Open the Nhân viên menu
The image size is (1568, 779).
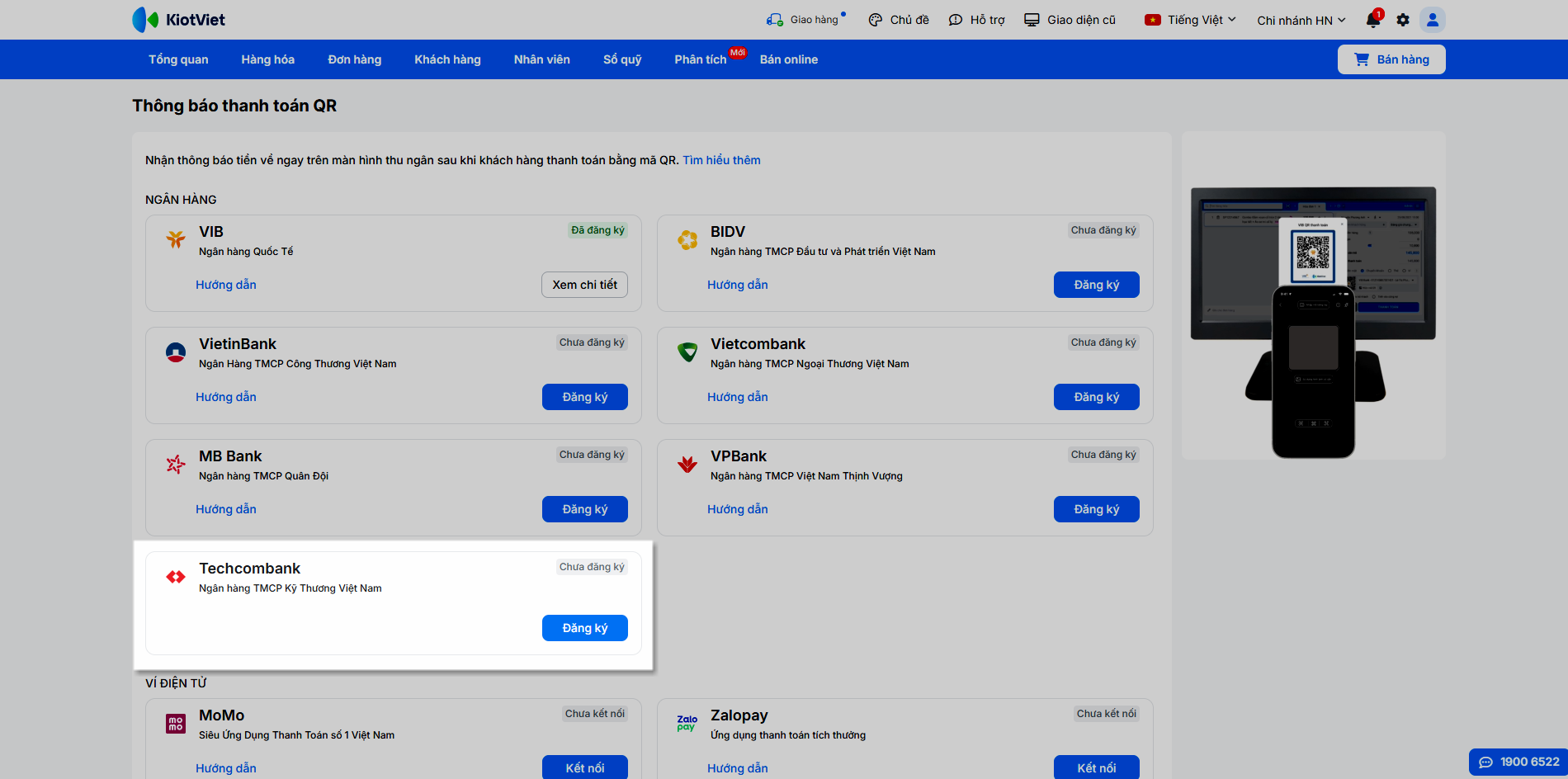pyautogui.click(x=542, y=59)
